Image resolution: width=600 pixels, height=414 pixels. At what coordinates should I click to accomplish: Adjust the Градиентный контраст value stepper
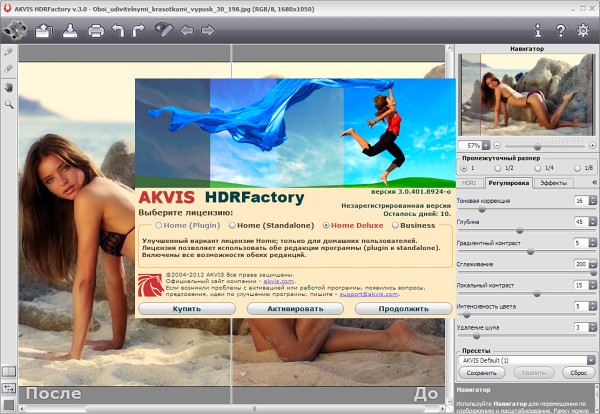pyautogui.click(x=592, y=243)
